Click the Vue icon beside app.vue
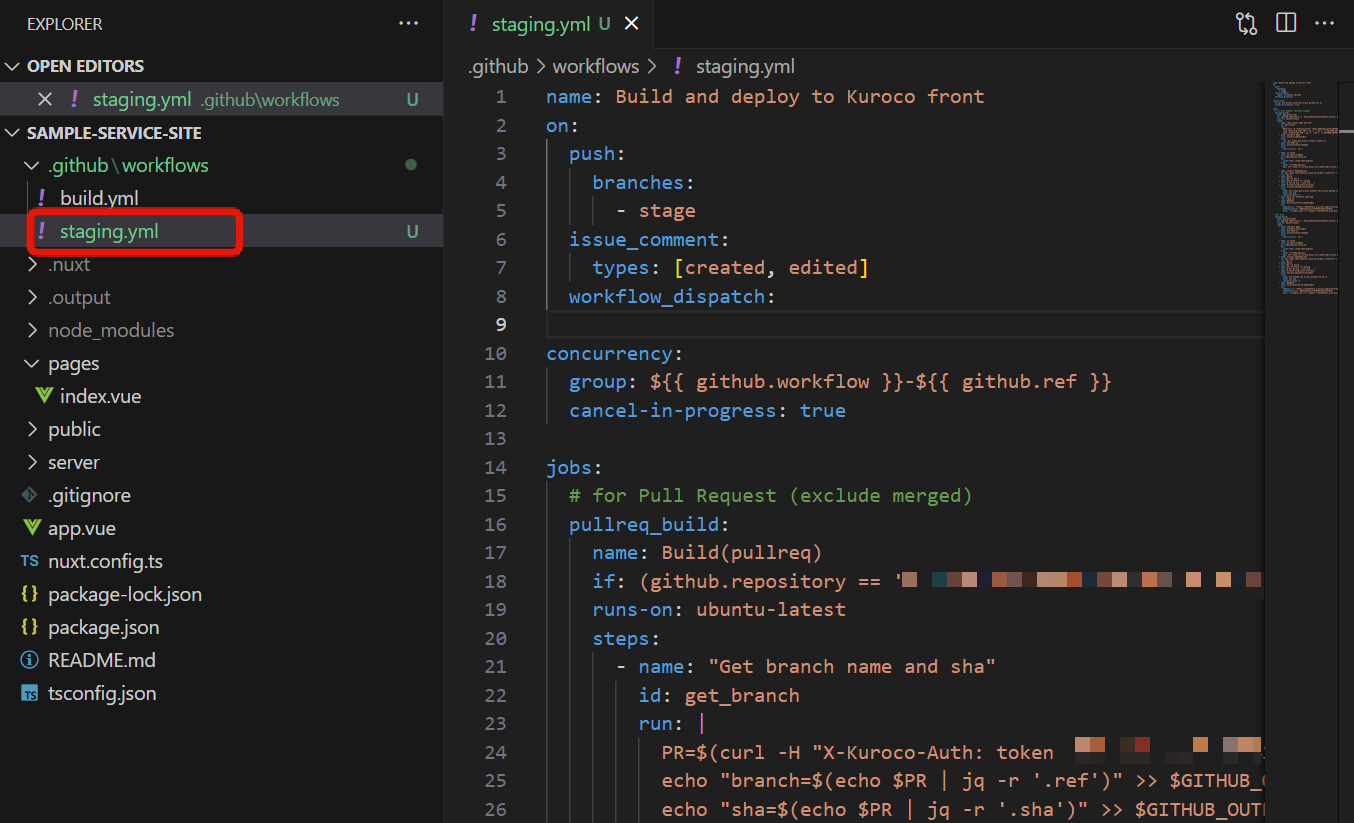The width and height of the screenshot is (1354, 823). point(30,528)
